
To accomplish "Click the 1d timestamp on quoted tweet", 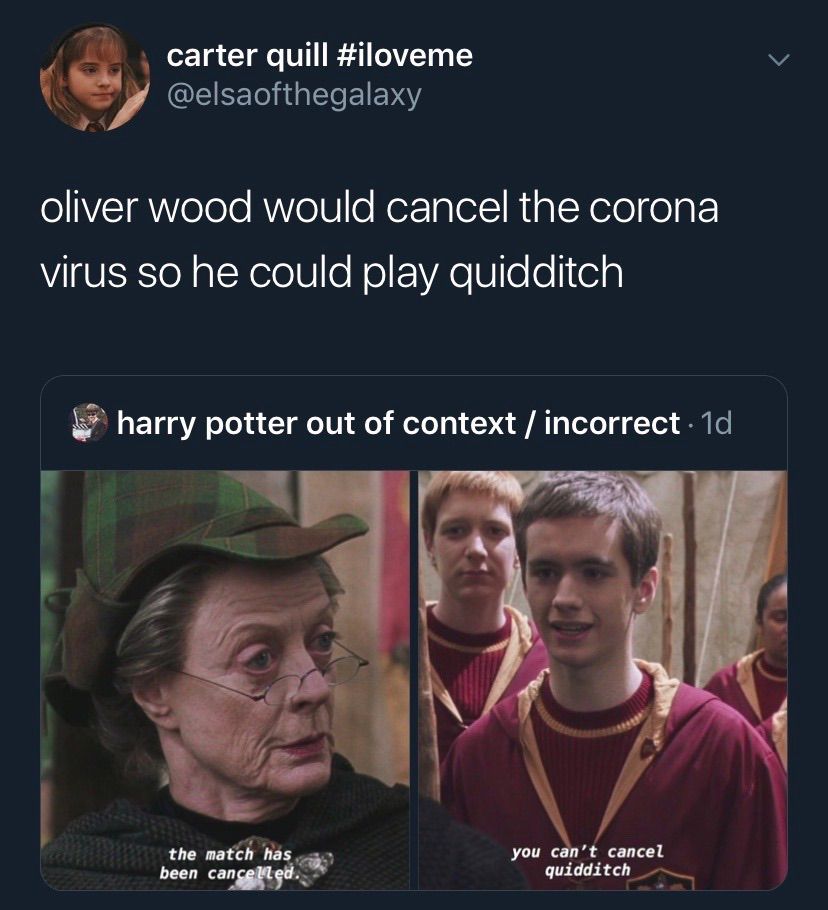I will 717,424.
